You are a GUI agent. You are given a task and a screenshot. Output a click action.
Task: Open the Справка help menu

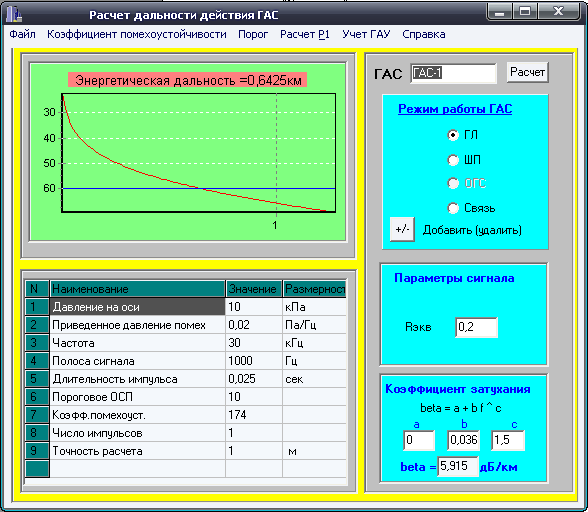(x=424, y=35)
